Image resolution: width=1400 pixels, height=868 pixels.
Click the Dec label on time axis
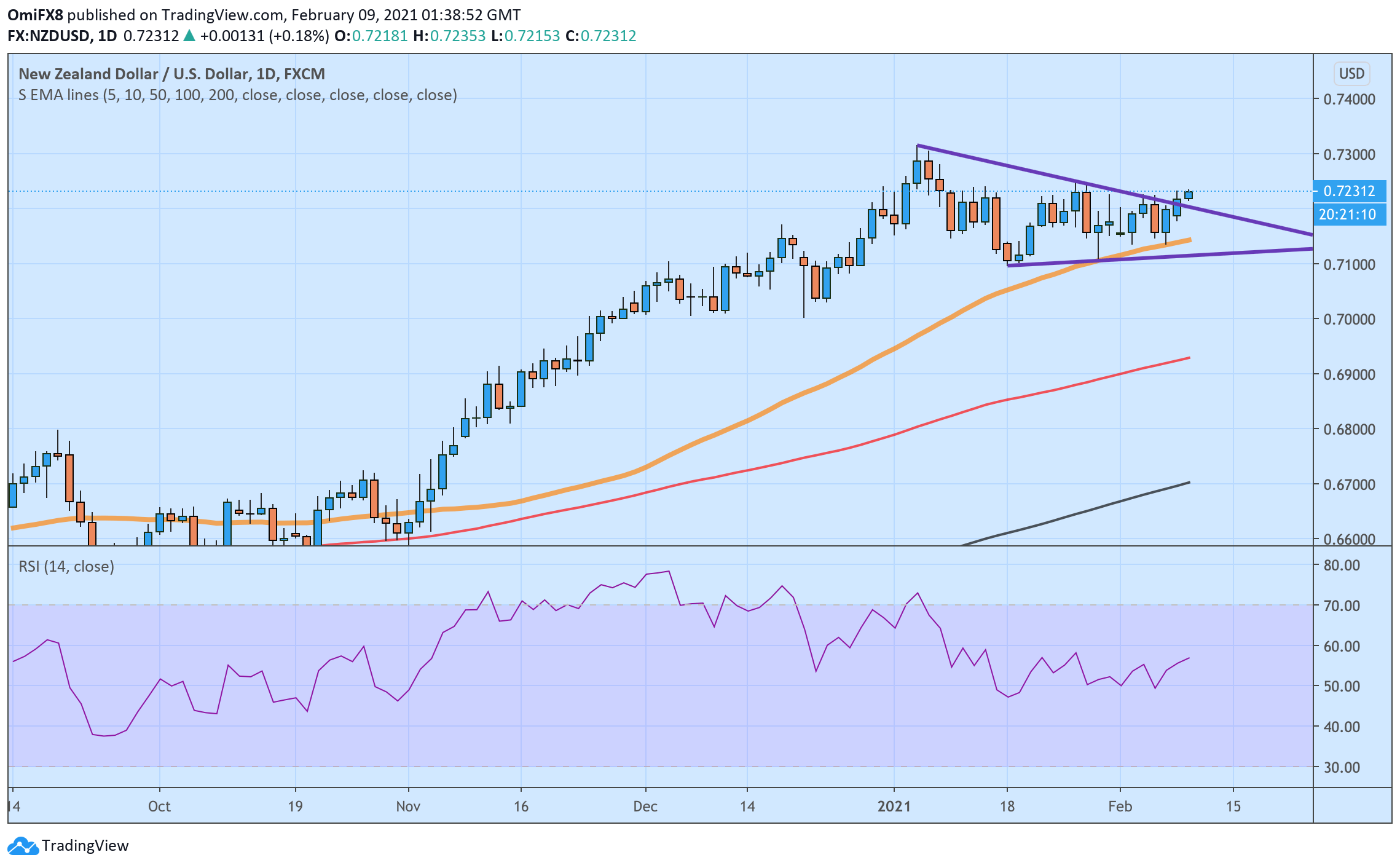click(x=645, y=807)
